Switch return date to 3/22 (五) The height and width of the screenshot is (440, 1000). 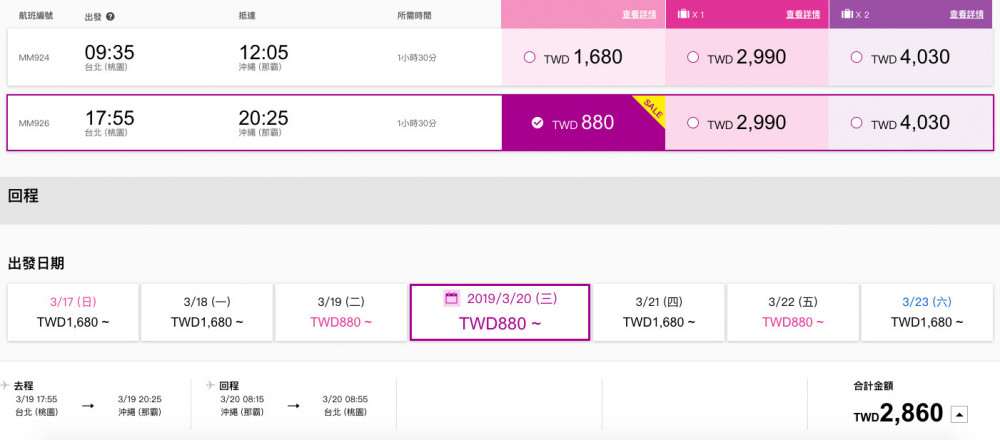point(793,311)
